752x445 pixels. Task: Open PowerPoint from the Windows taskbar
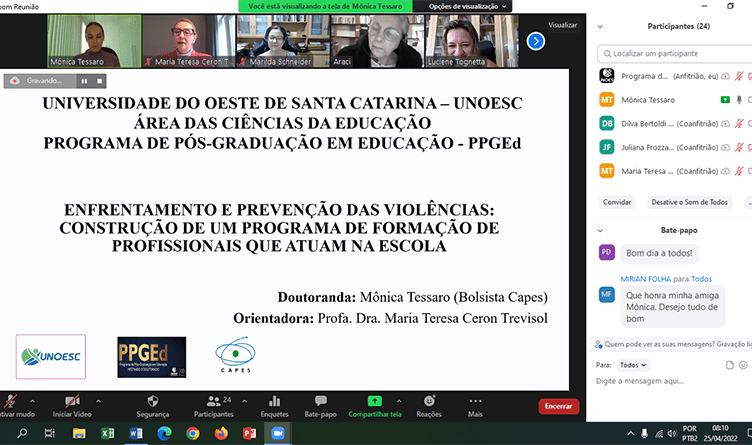(249, 433)
